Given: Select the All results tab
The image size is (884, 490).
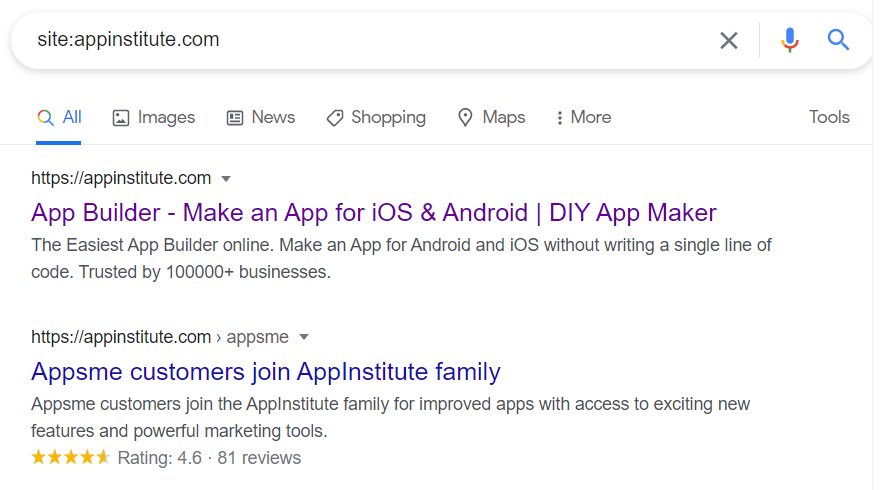Looking at the screenshot, I should coord(59,117).
